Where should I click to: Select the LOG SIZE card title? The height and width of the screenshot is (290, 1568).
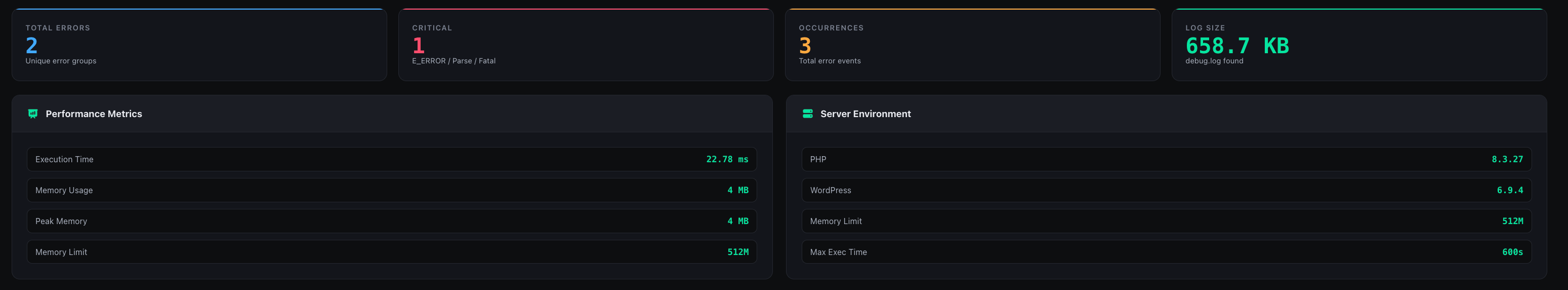tap(1205, 28)
